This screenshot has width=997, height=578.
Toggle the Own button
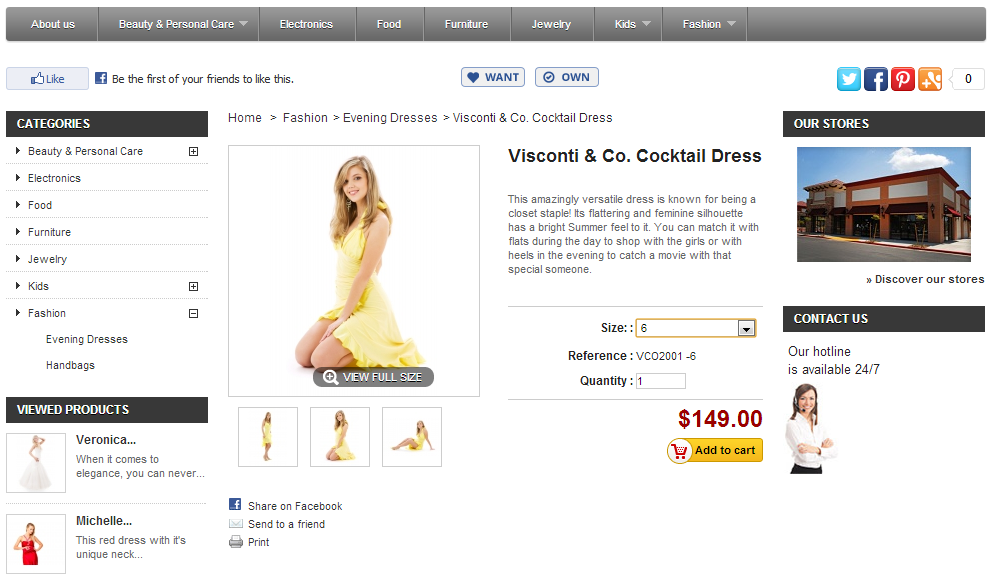tap(566, 77)
